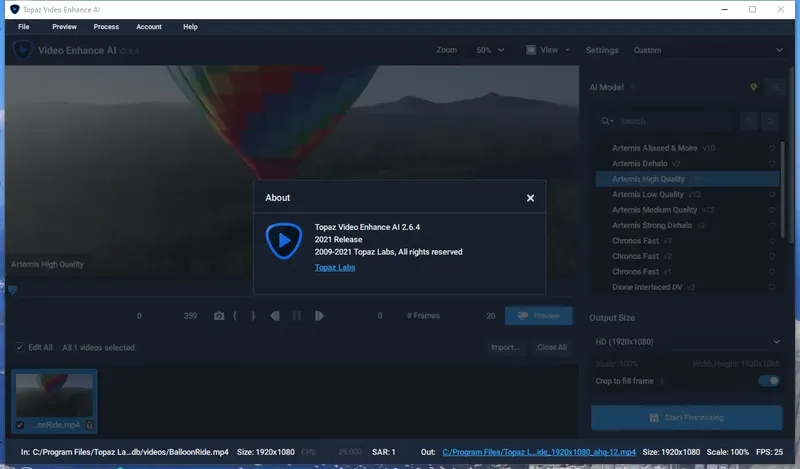Favorite Artemis Dehalo with heart icon
800x469 pixels.
pyautogui.click(x=772, y=164)
